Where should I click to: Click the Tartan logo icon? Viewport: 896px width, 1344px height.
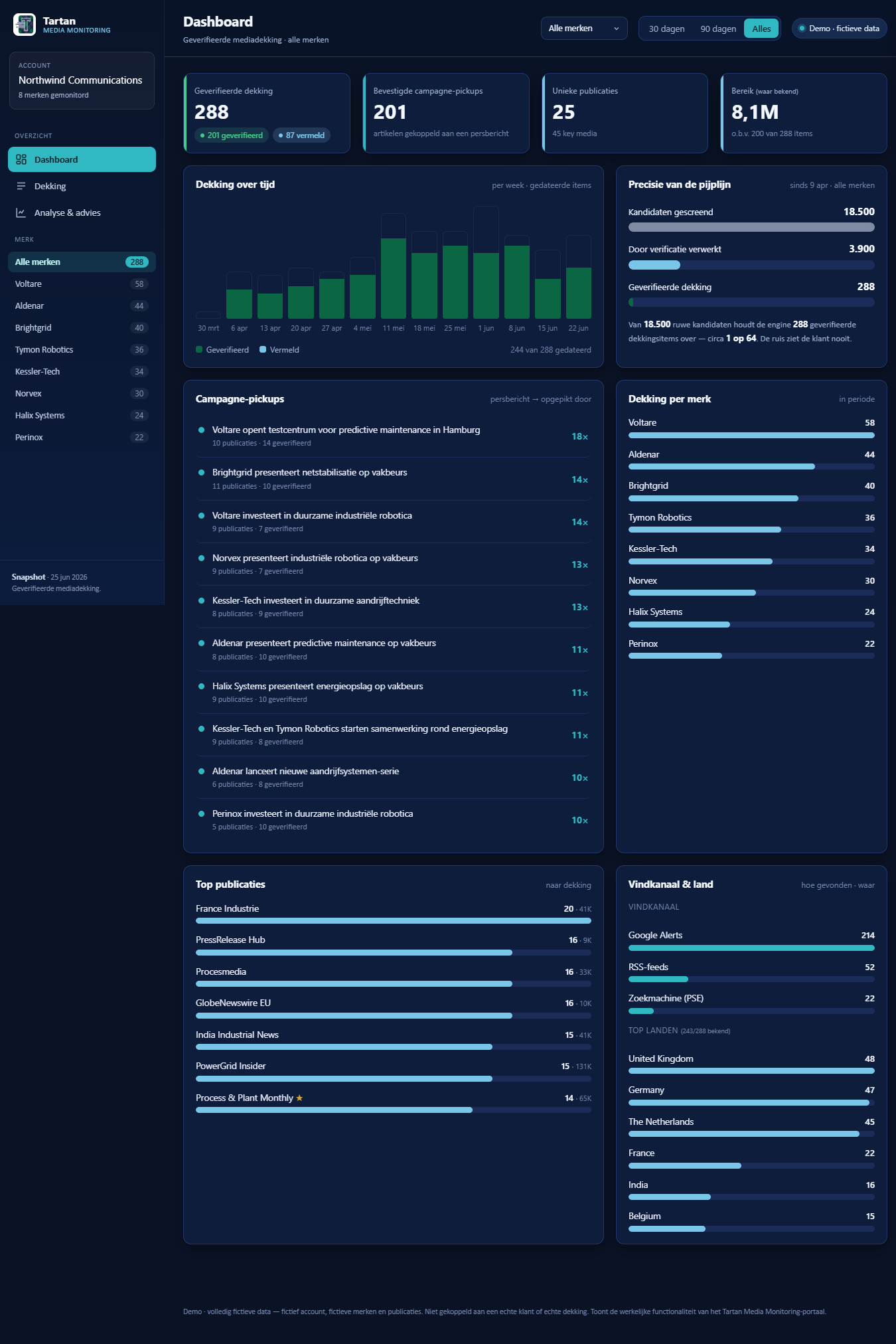[x=25, y=25]
